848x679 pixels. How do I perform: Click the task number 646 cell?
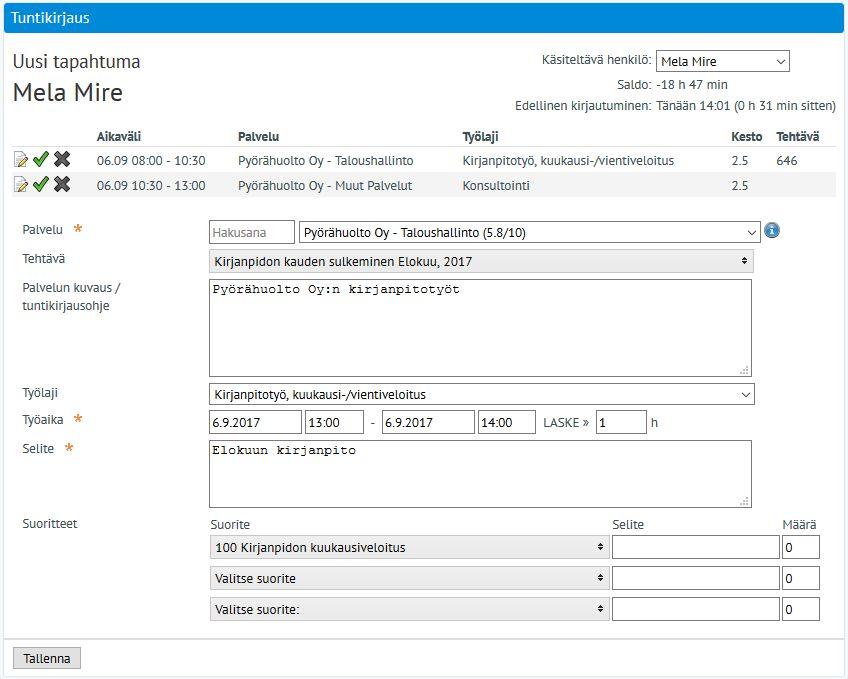coord(787,161)
